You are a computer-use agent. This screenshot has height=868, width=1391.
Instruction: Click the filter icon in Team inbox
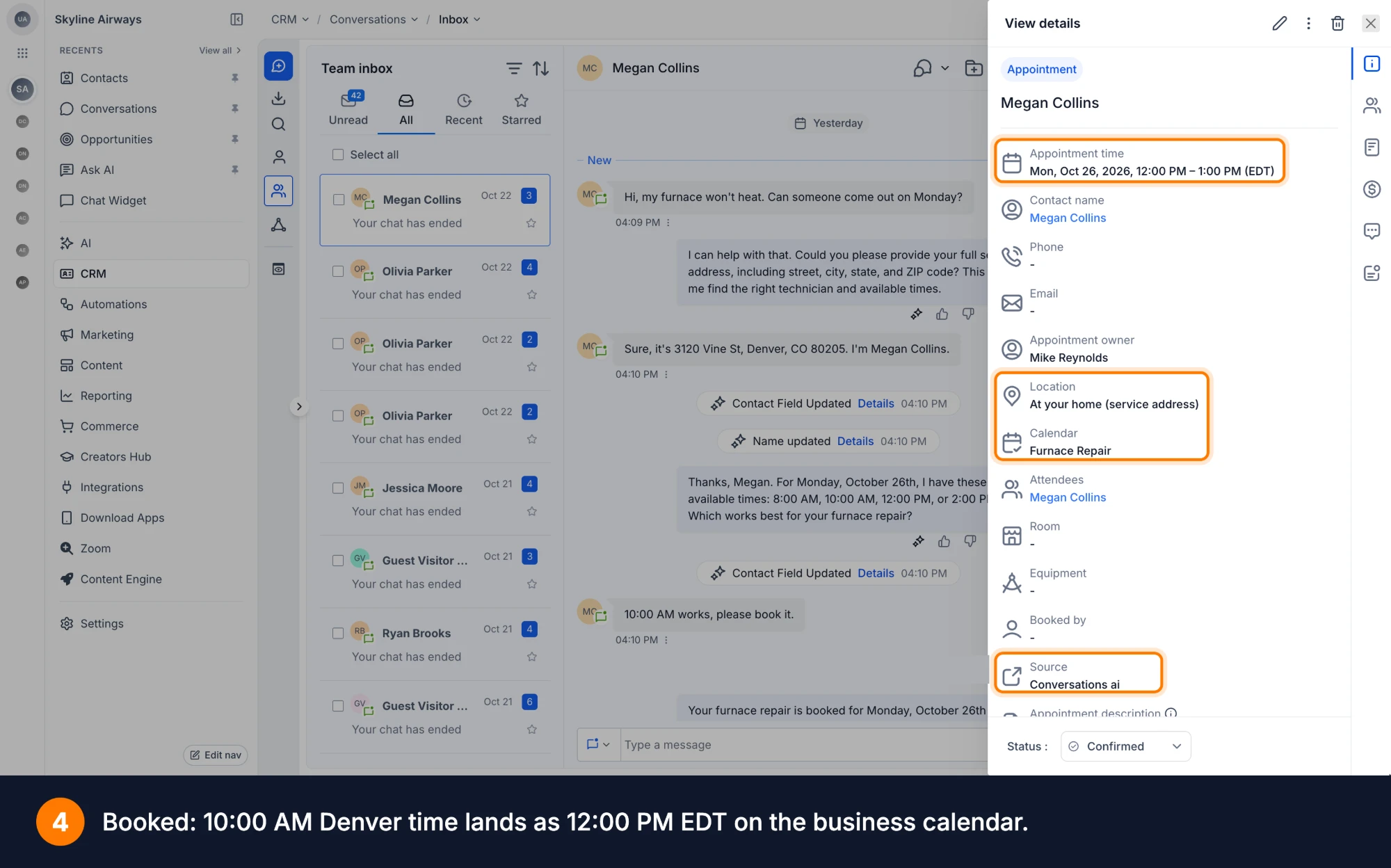click(513, 68)
